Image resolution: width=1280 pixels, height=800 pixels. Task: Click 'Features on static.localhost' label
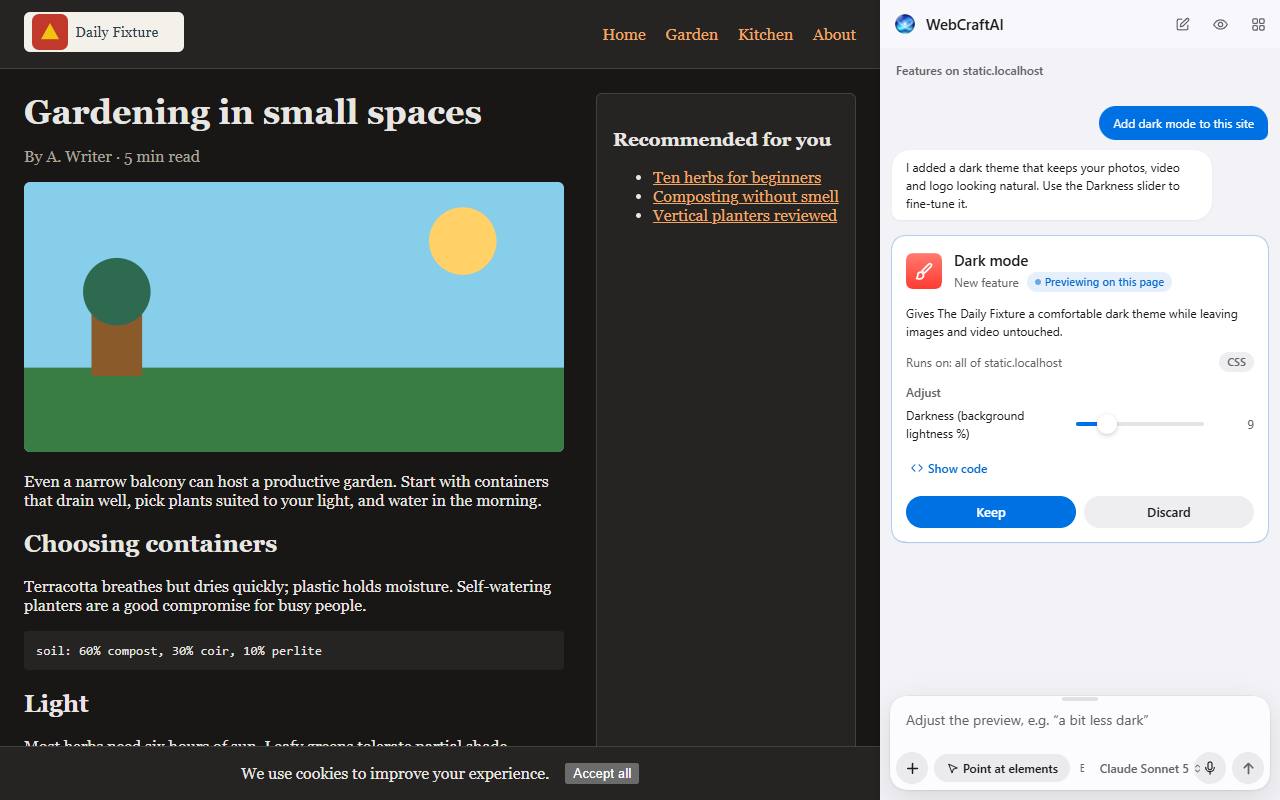(970, 71)
